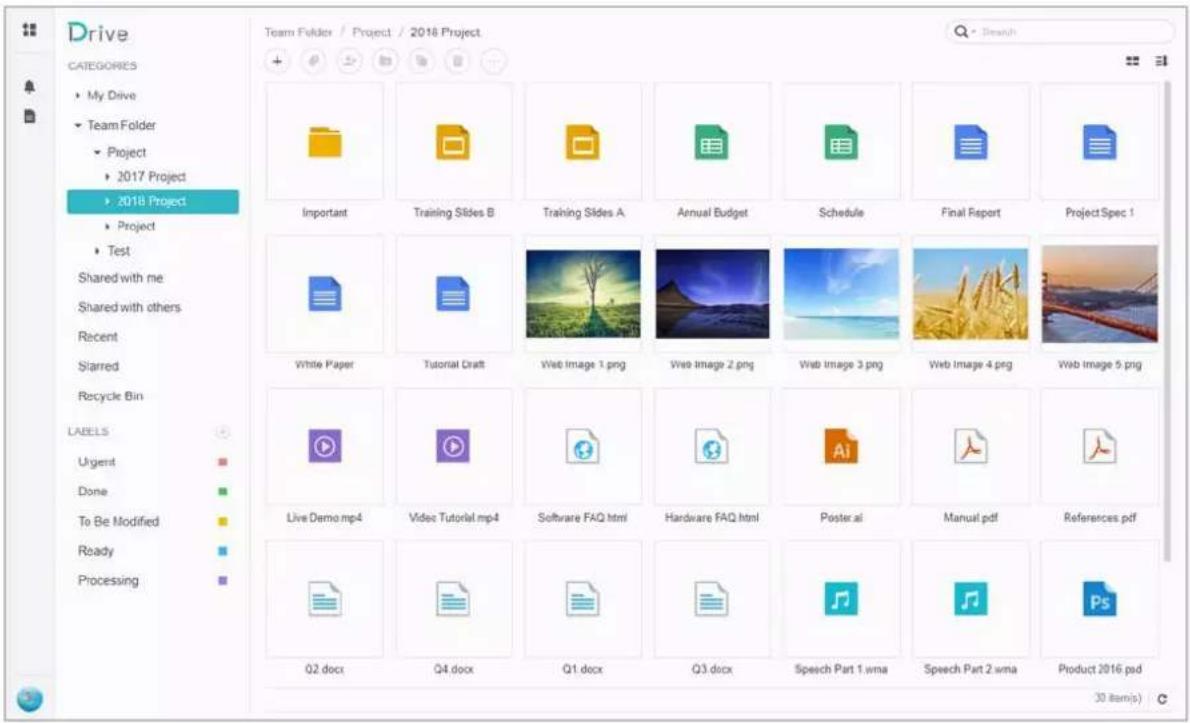Click the Tutorial Draft file name
The width and height of the screenshot is (1190, 723).
pyautogui.click(x=453, y=365)
